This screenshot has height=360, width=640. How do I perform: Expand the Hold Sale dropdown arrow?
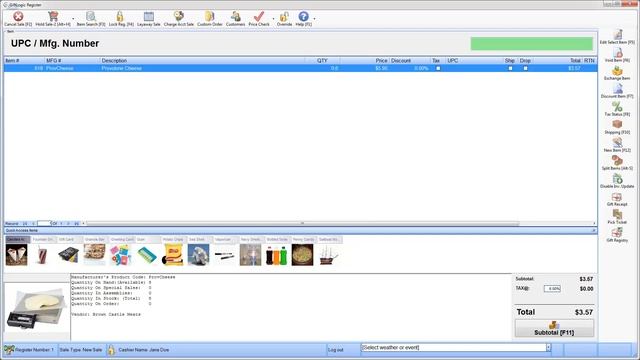tap(73, 18)
